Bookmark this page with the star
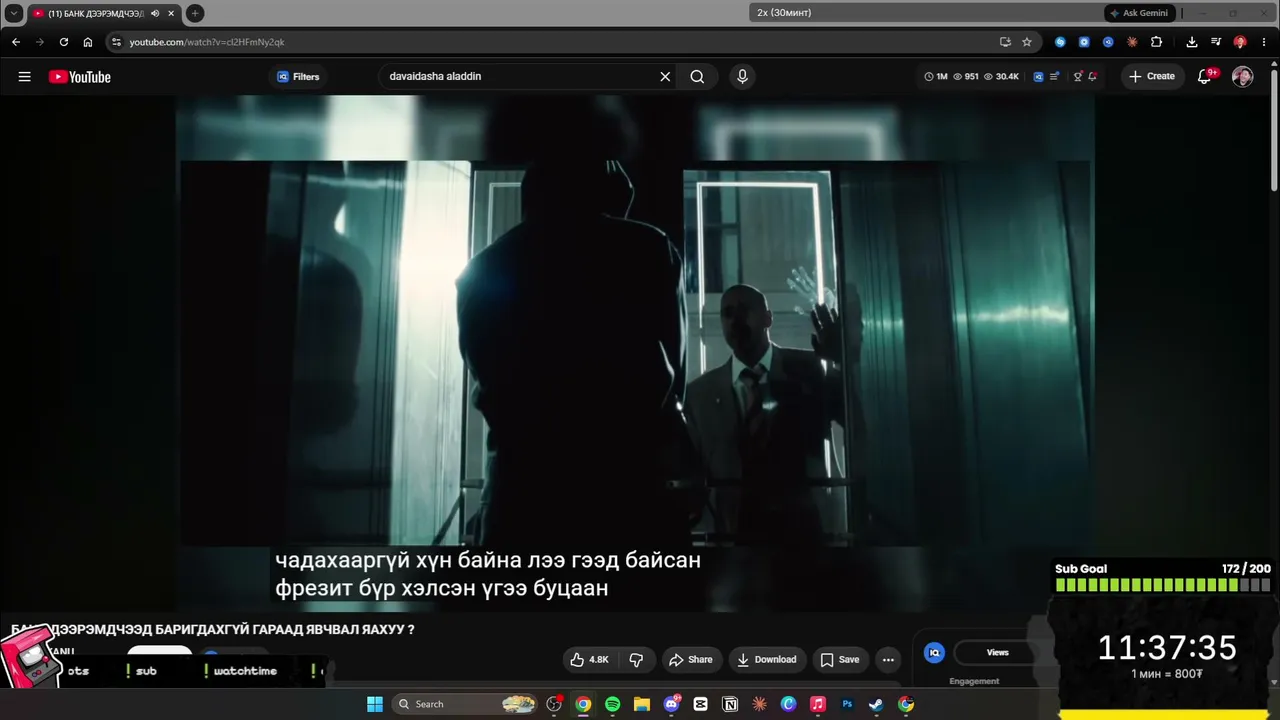Viewport: 1280px width, 720px height. coord(1027,42)
